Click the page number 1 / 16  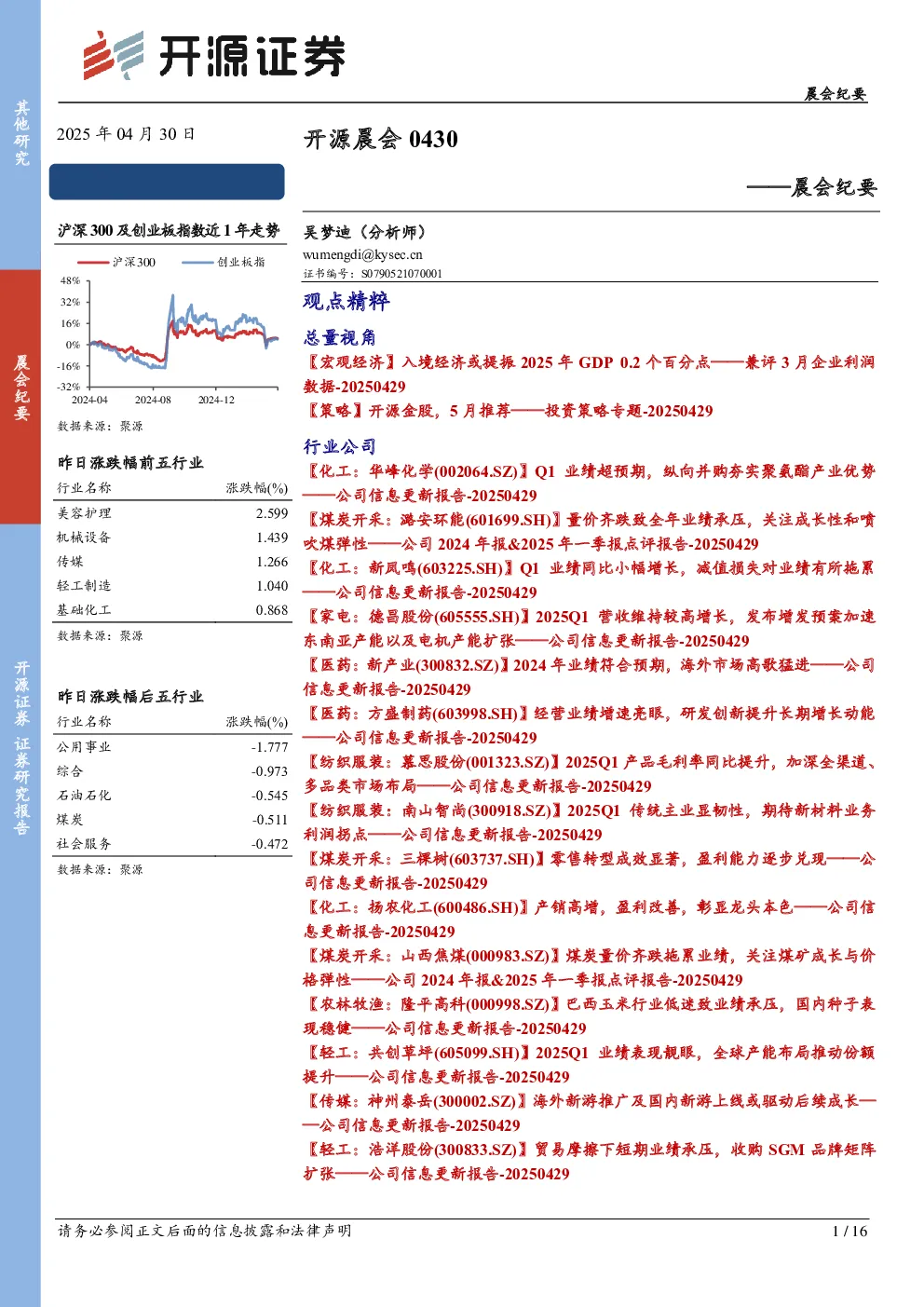(849, 1232)
